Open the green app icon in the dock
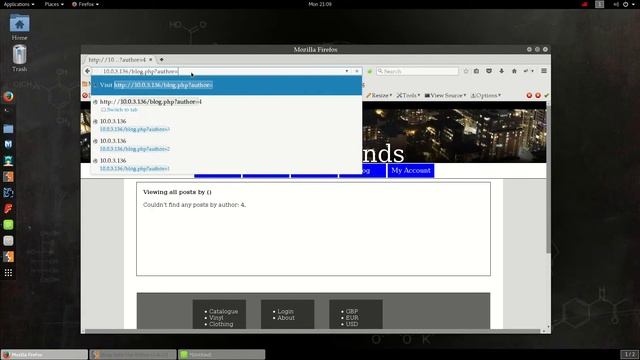 8,224
